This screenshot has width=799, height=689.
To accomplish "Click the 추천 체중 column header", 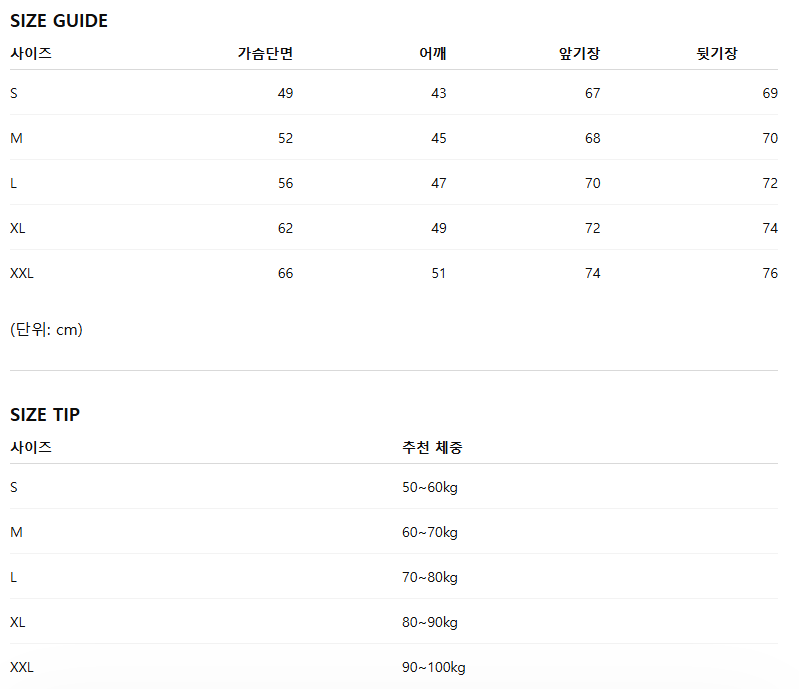I will click(432, 447).
